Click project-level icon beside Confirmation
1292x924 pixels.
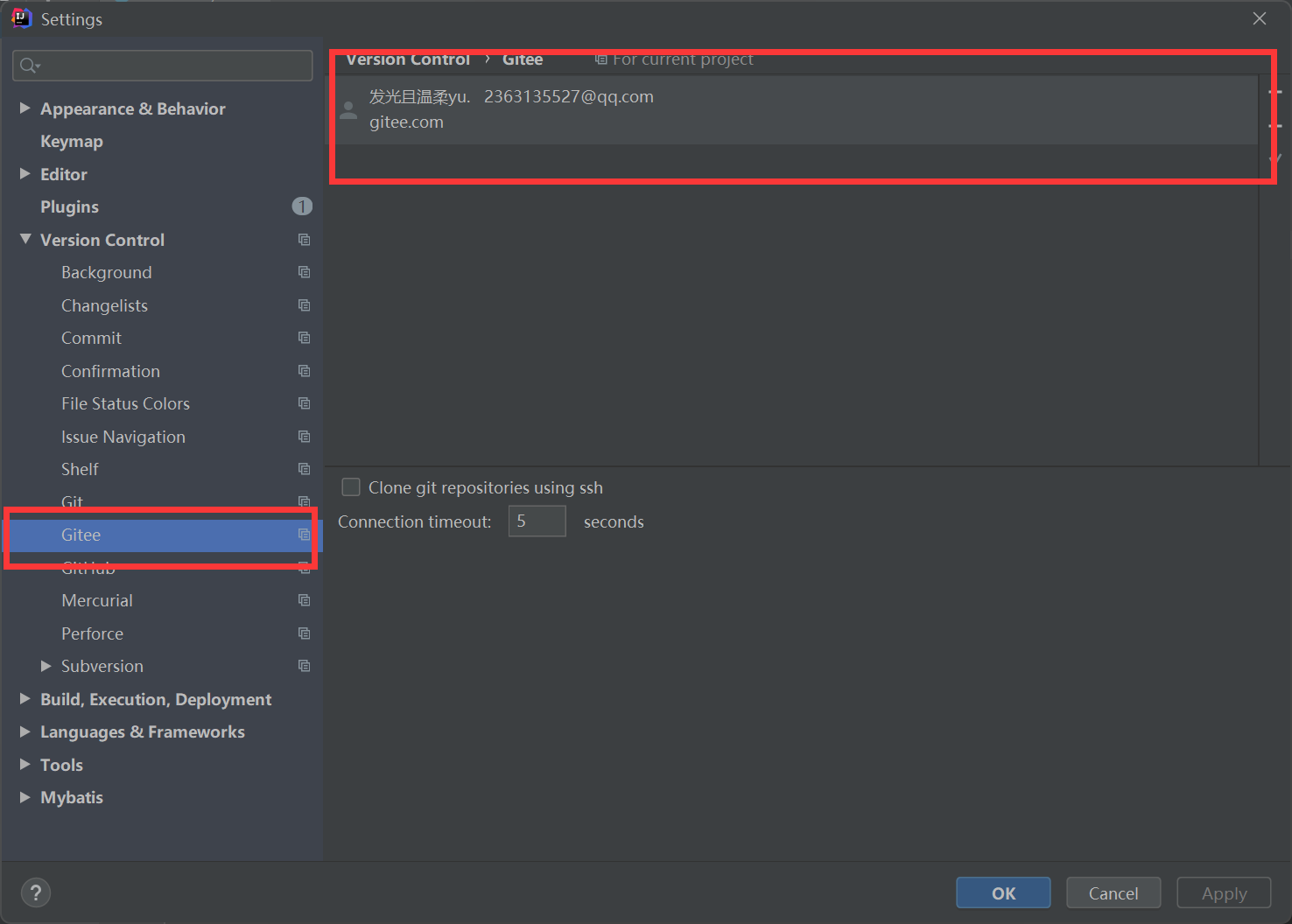304,371
